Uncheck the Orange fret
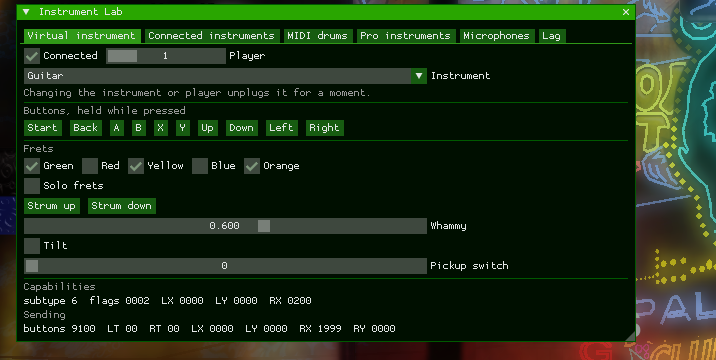This screenshot has height=360, width=716. click(252, 166)
